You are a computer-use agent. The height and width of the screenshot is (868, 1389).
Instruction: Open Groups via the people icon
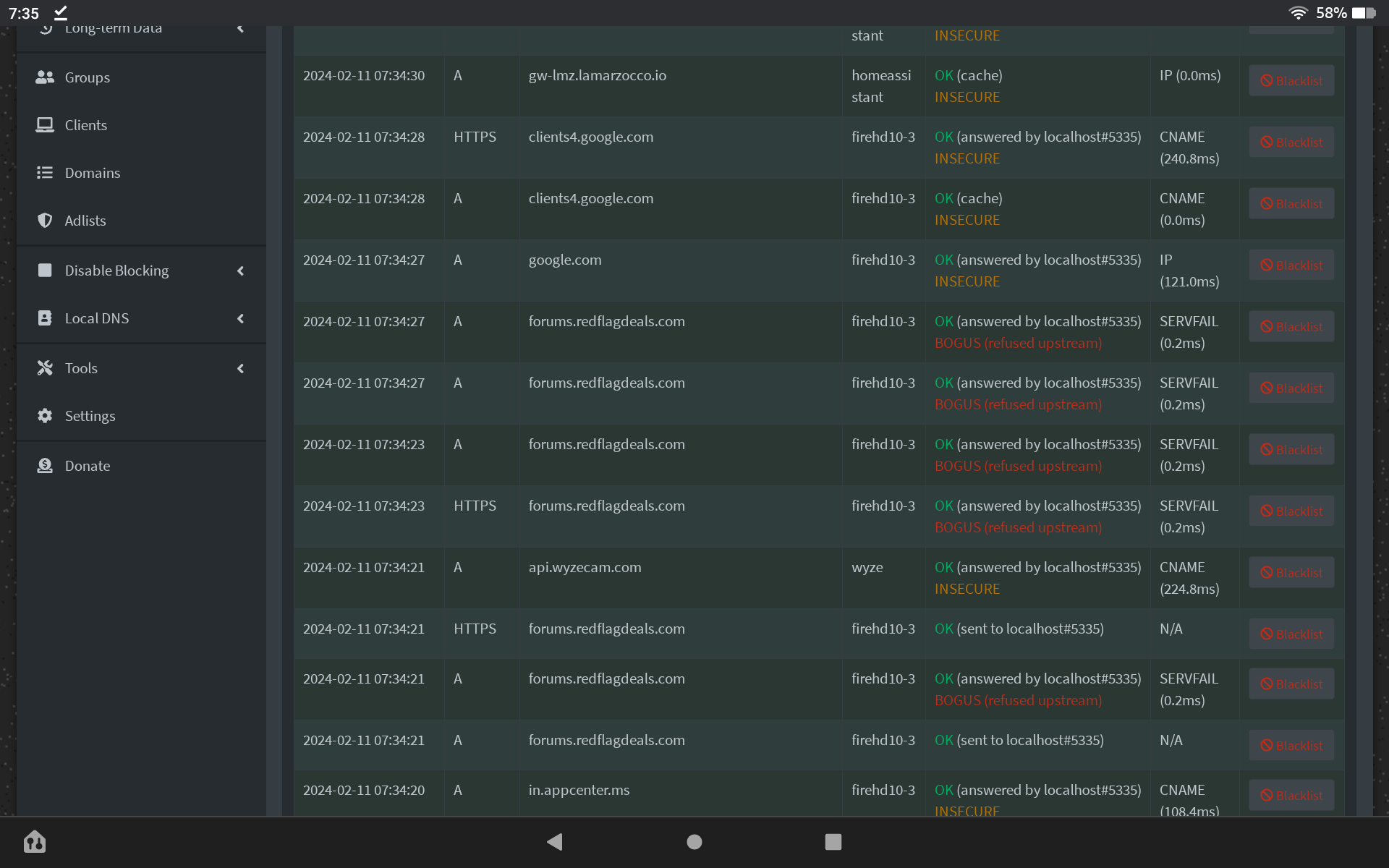(45, 77)
